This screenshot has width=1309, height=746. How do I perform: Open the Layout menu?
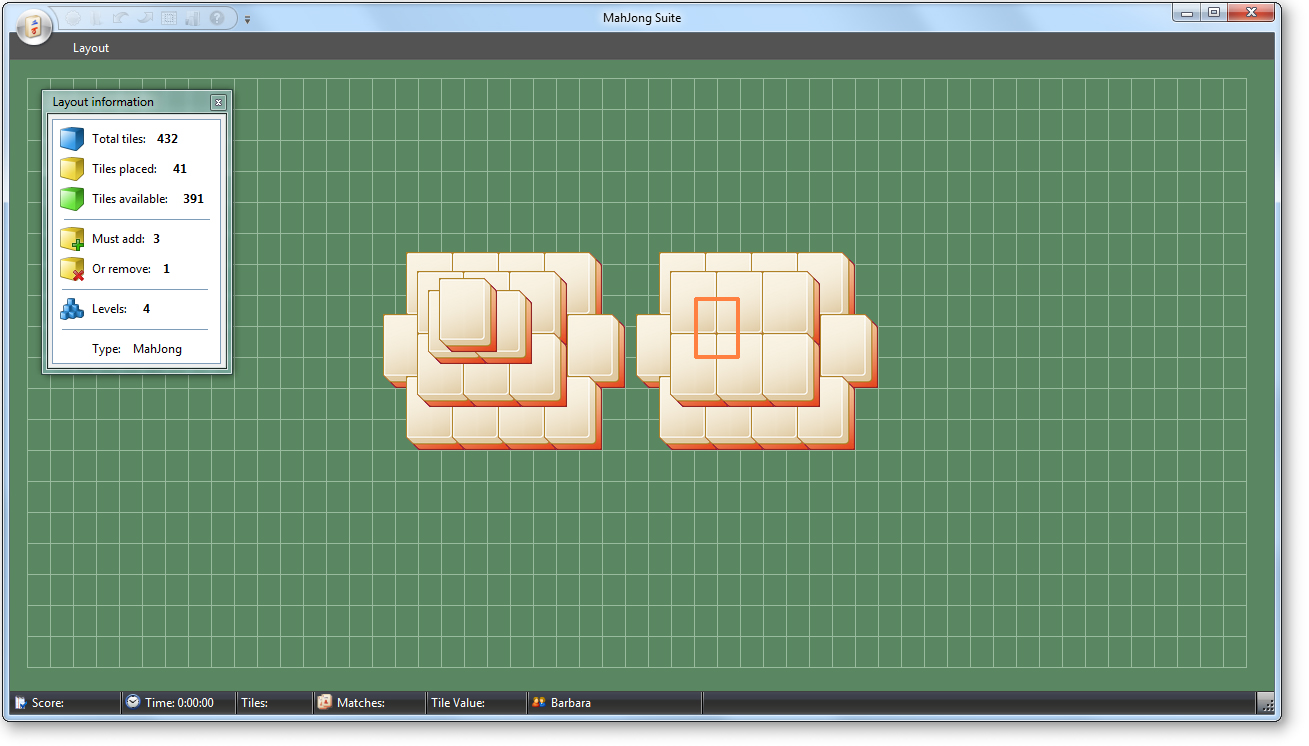pos(90,47)
